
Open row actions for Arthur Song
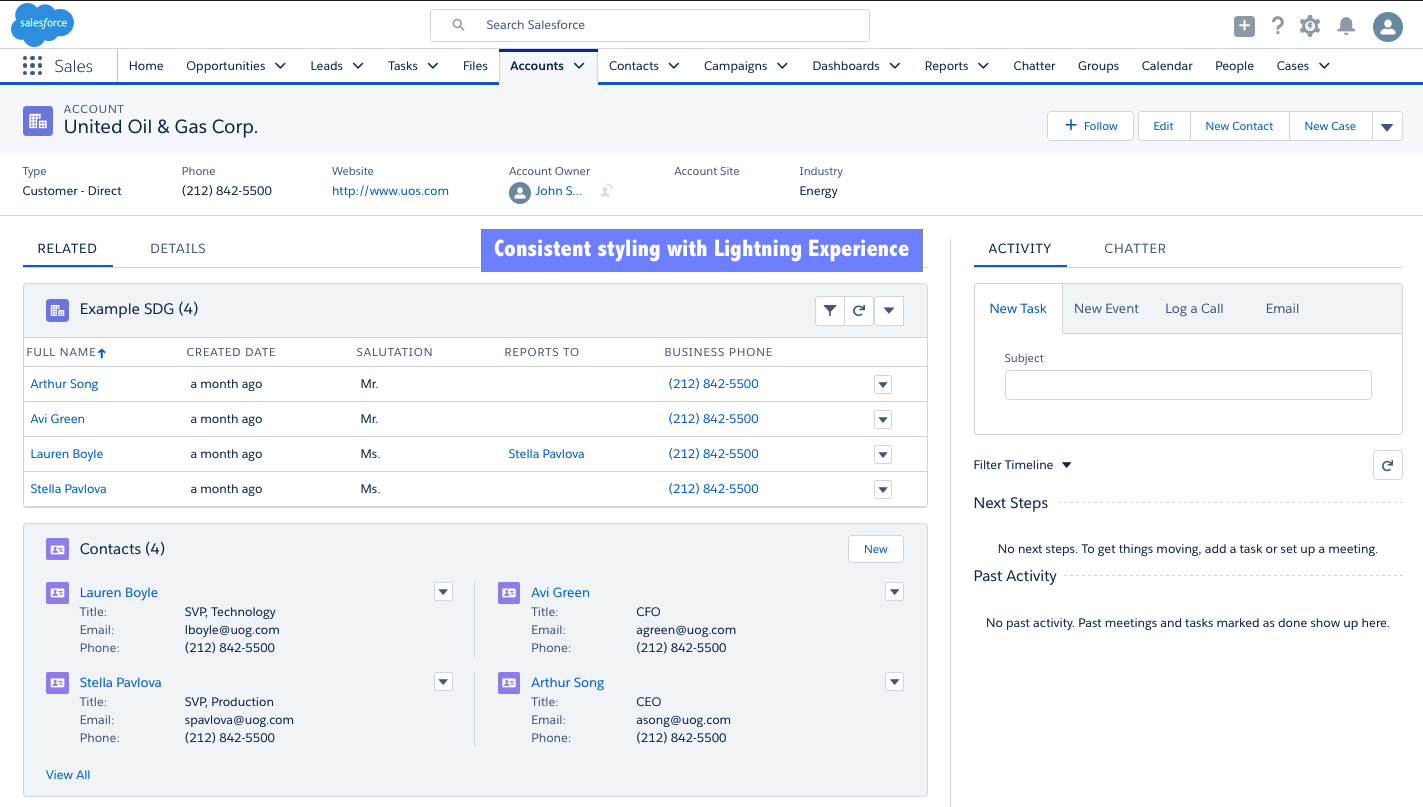click(882, 385)
